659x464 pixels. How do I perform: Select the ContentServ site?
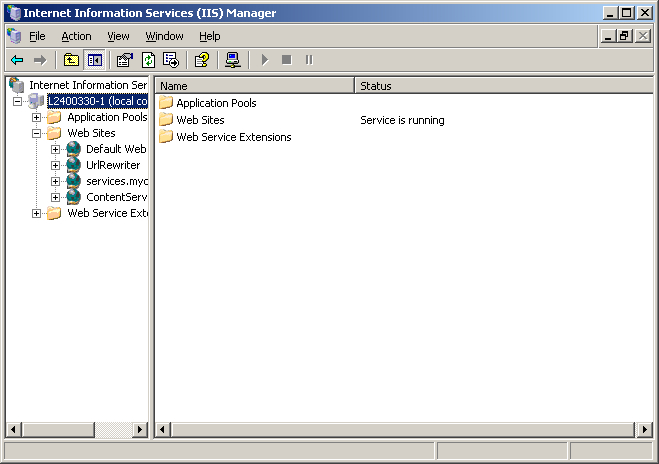[x=116, y=197]
